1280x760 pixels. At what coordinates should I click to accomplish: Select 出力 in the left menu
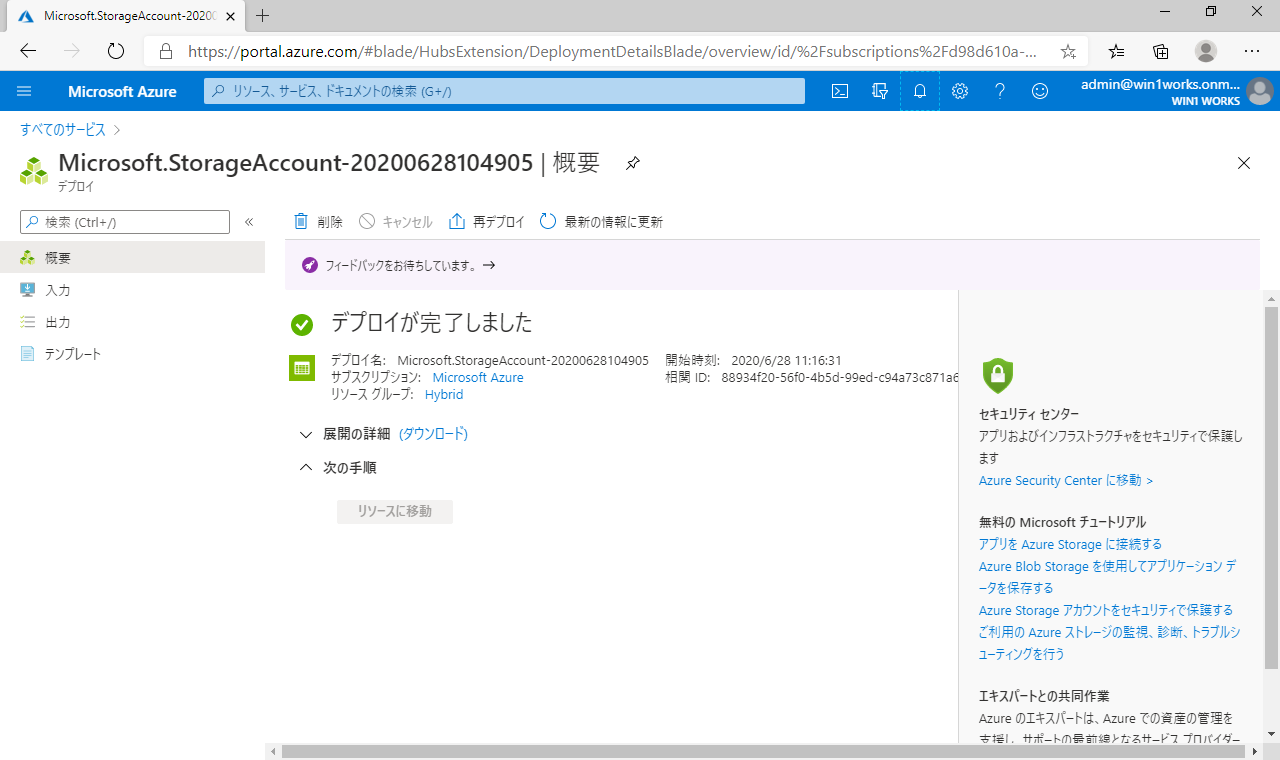point(132,322)
